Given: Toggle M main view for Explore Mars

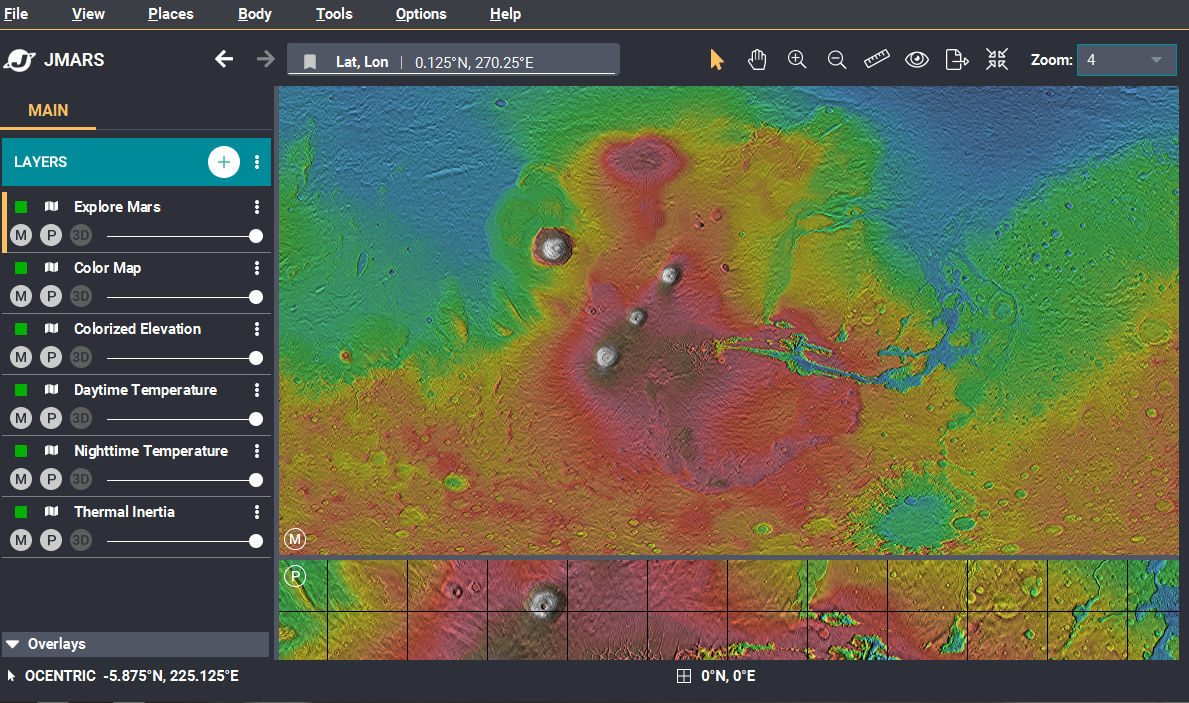Looking at the screenshot, I should tap(21, 236).
